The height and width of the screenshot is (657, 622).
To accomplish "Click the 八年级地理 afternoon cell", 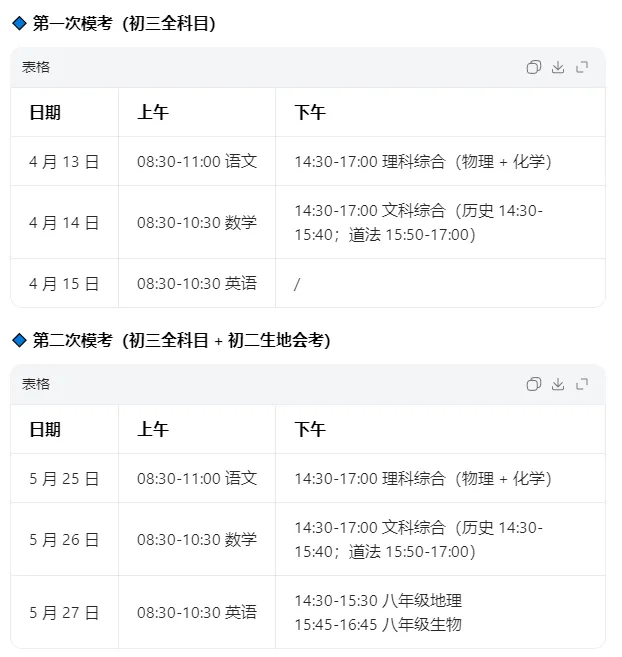I will click(x=440, y=613).
